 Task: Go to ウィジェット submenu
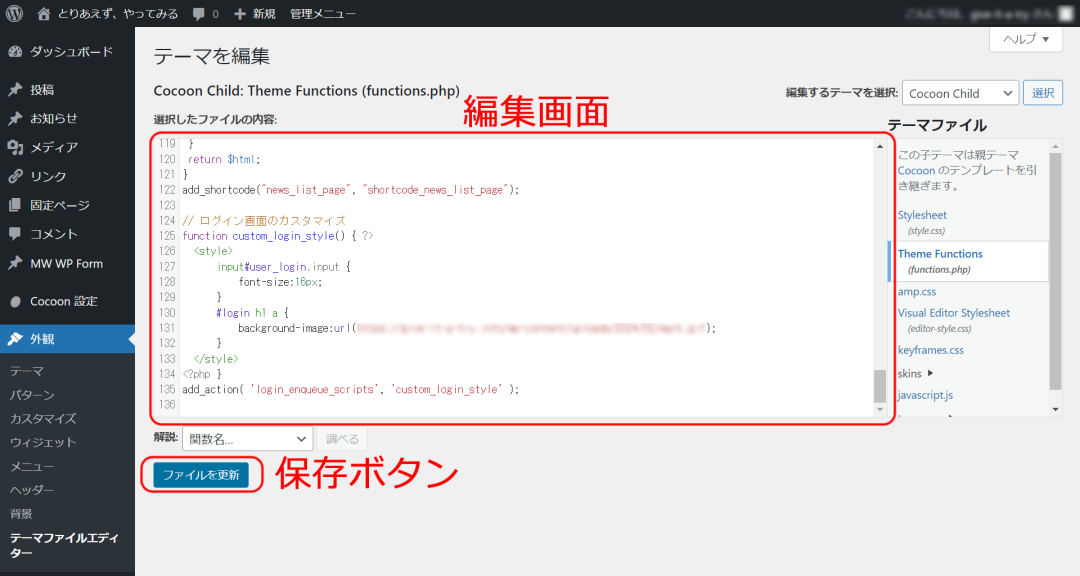[43, 442]
